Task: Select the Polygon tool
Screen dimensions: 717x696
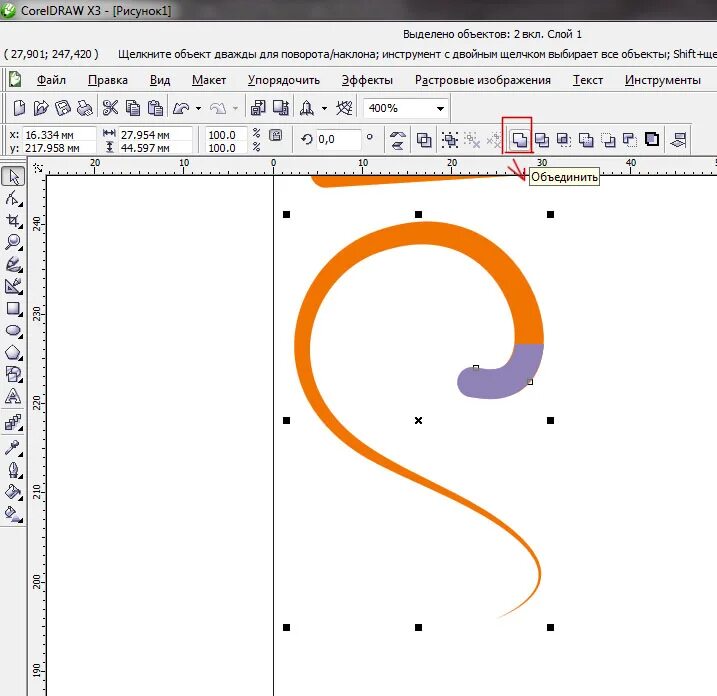Action: (13, 353)
